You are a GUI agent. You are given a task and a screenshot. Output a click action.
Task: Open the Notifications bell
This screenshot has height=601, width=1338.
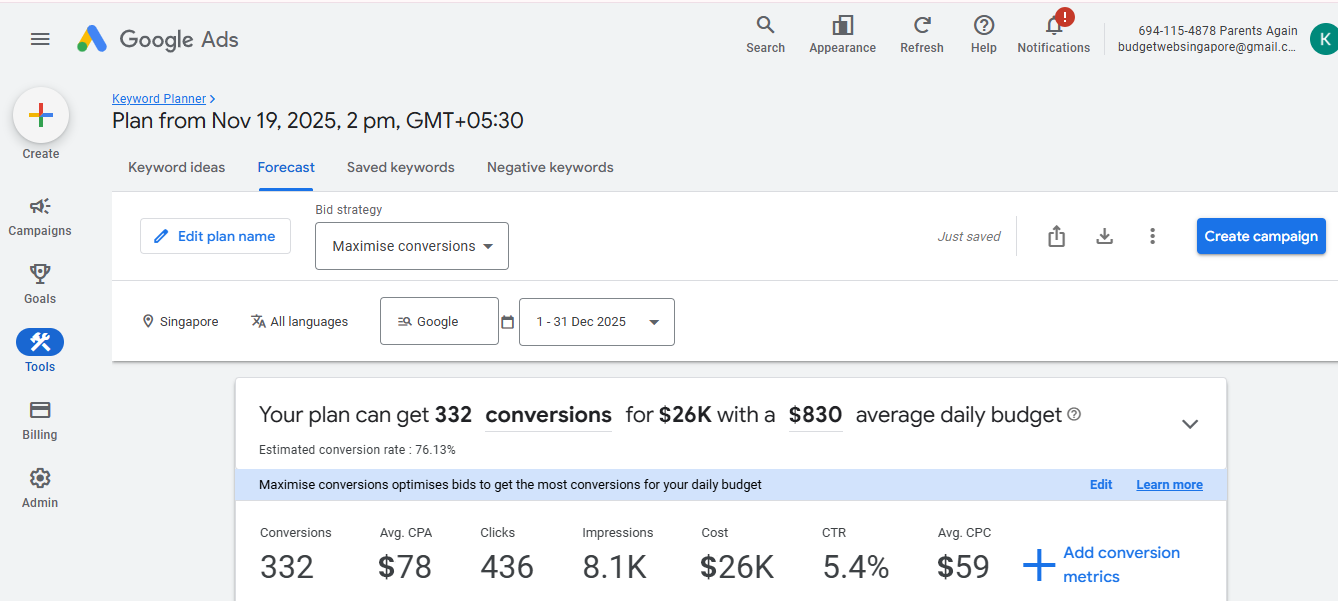point(1053,26)
